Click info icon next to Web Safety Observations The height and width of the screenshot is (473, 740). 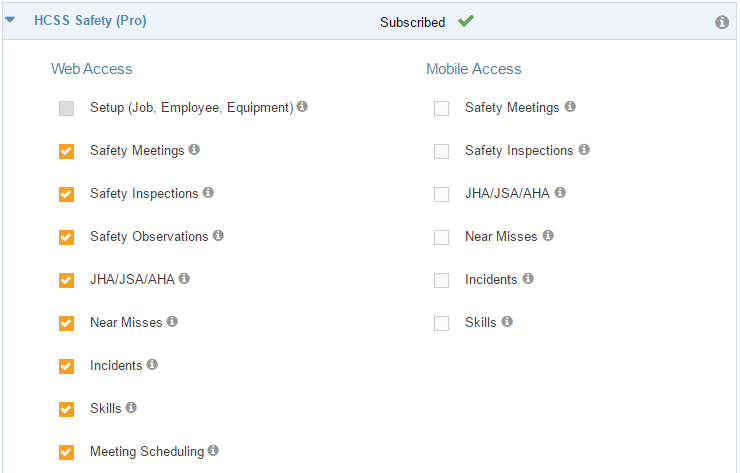click(218, 236)
